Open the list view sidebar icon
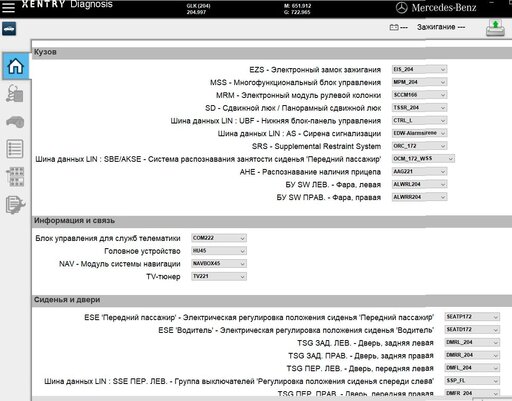The width and height of the screenshot is (512, 401). point(15,149)
